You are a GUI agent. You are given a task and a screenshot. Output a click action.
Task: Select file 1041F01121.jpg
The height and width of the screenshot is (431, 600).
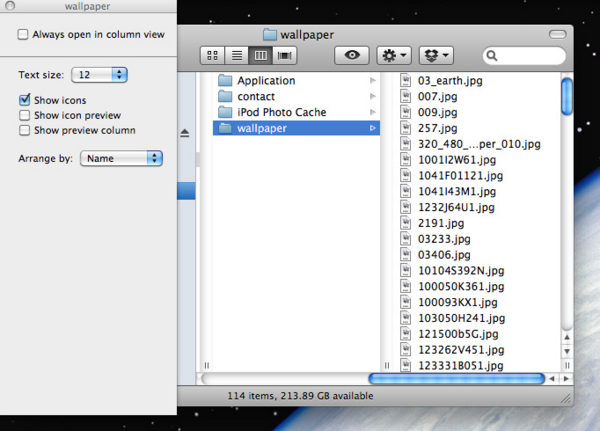(460, 176)
